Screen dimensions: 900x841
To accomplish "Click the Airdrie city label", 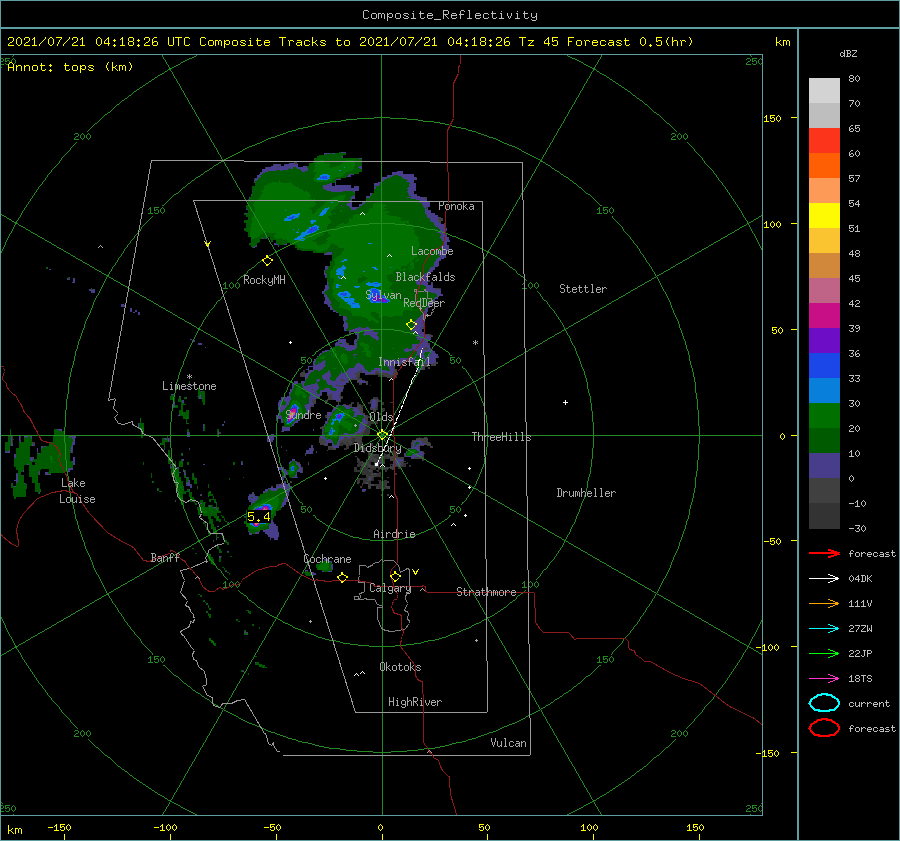I will [394, 534].
